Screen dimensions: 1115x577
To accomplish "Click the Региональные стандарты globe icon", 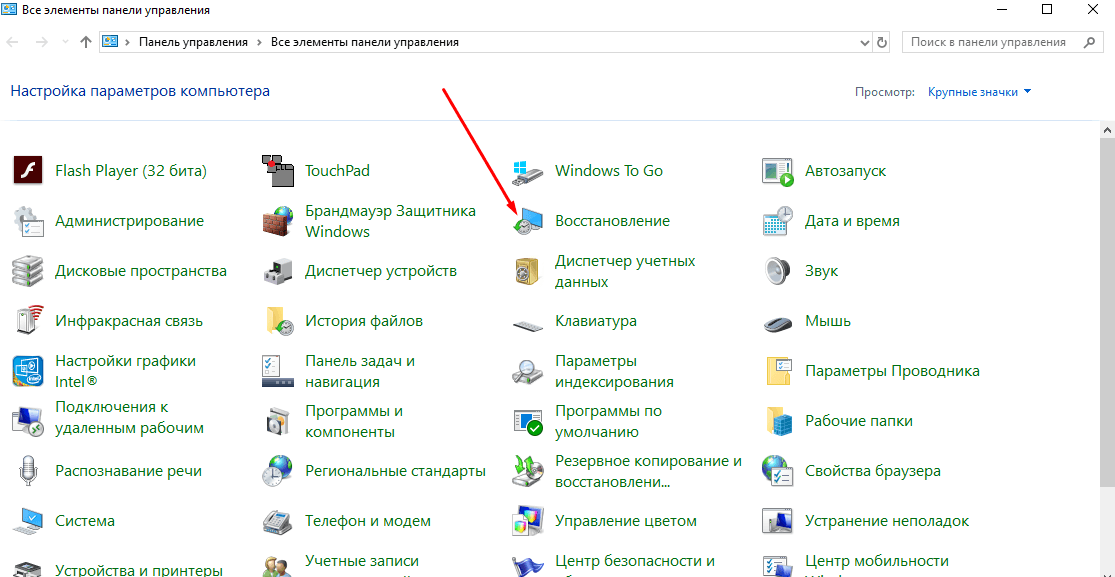I will pyautogui.click(x=278, y=471).
